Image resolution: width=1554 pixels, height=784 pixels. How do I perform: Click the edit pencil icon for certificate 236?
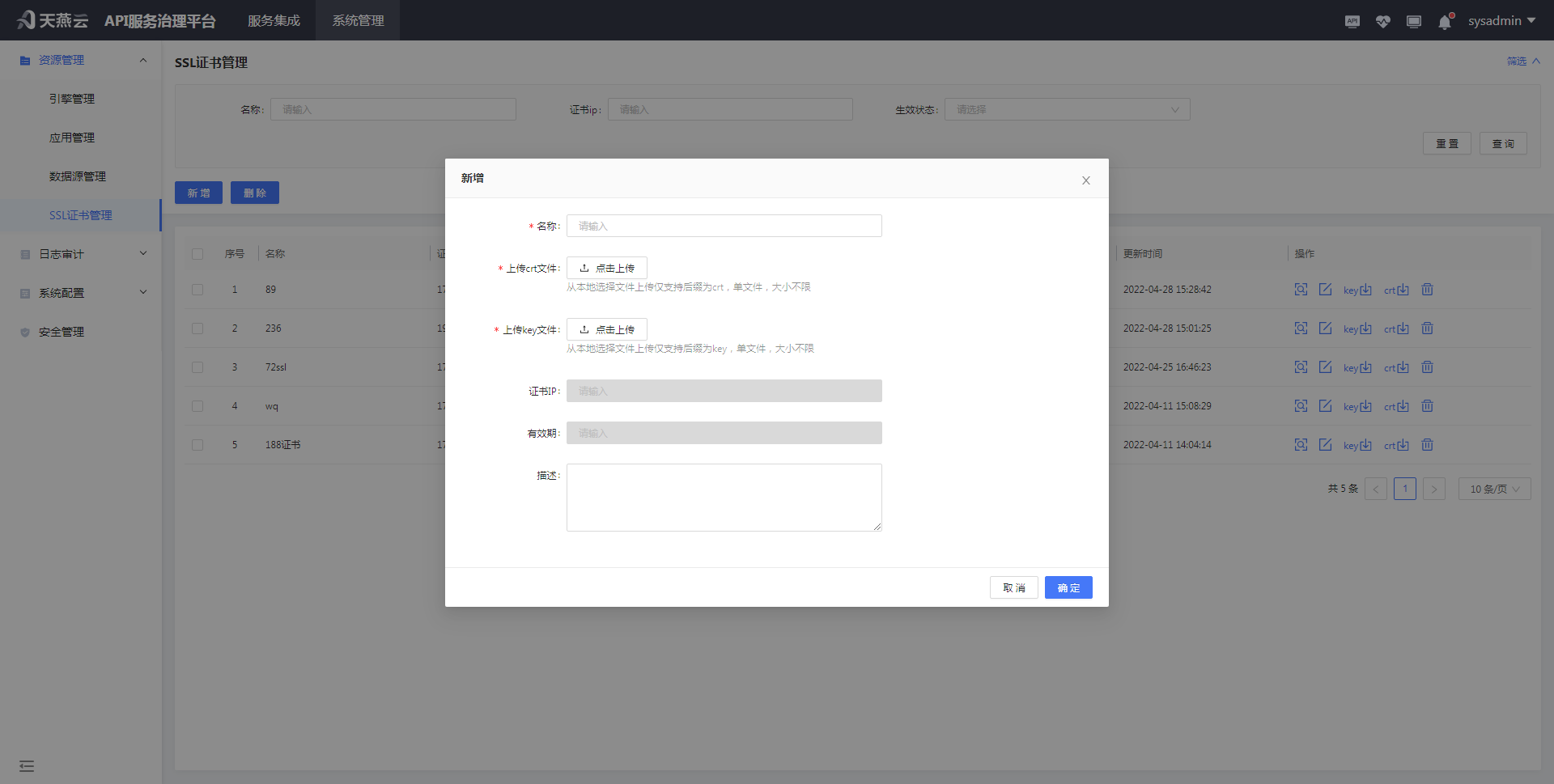(x=1326, y=328)
